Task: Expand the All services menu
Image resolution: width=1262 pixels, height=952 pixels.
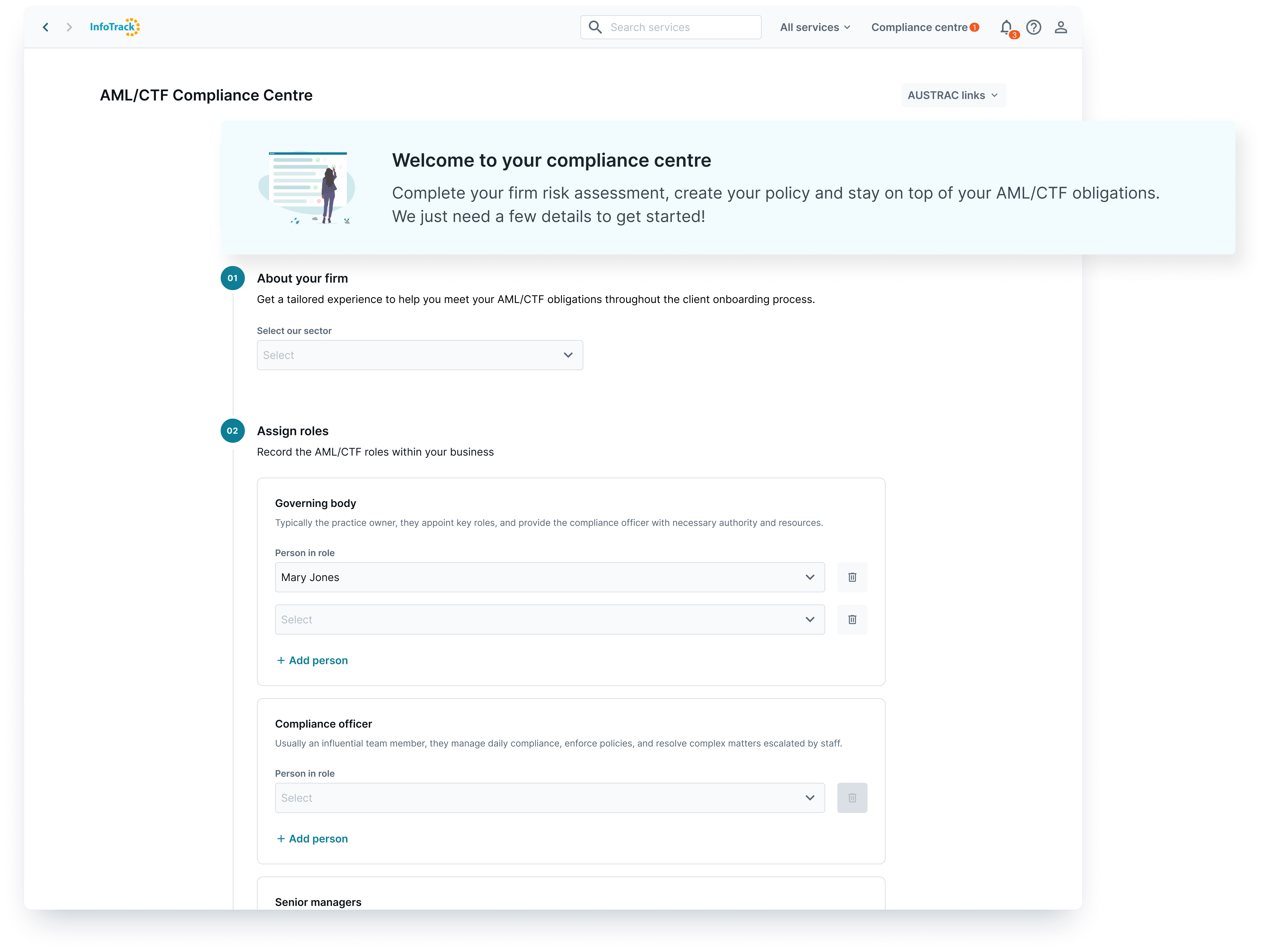Action: [815, 27]
